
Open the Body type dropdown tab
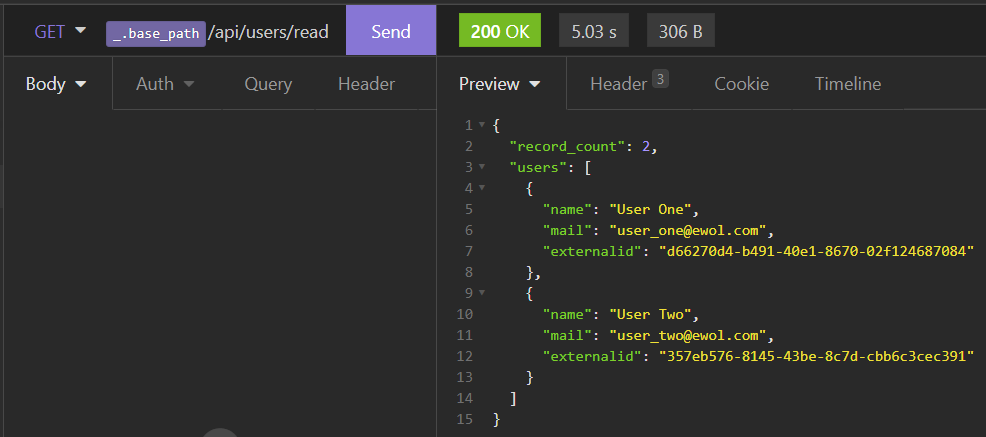click(x=56, y=84)
